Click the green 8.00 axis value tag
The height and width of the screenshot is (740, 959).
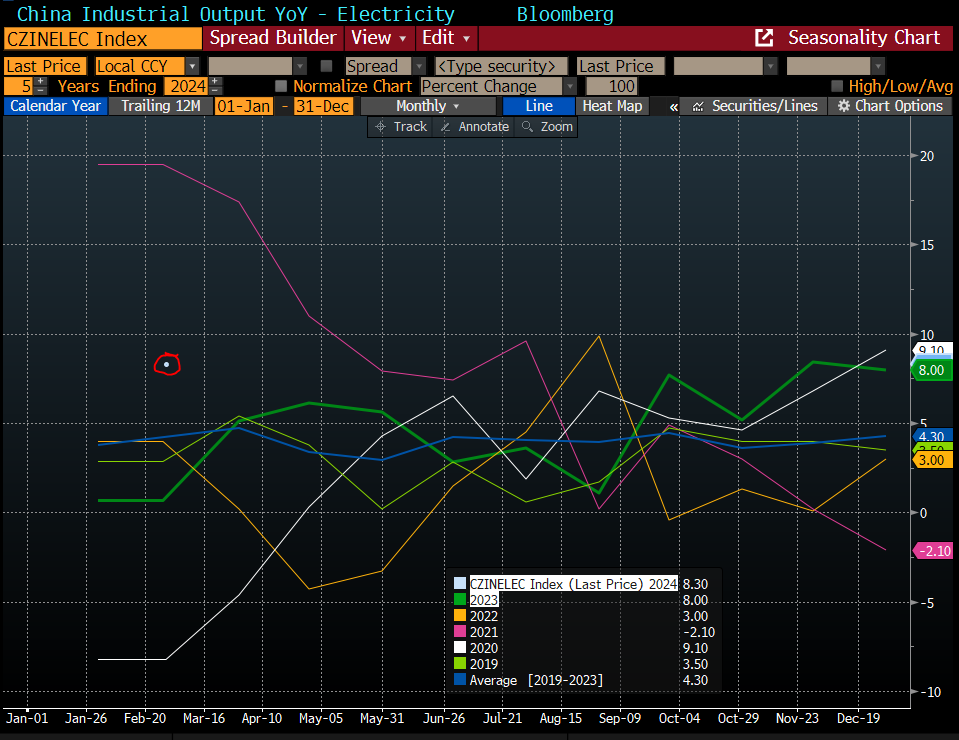931,370
